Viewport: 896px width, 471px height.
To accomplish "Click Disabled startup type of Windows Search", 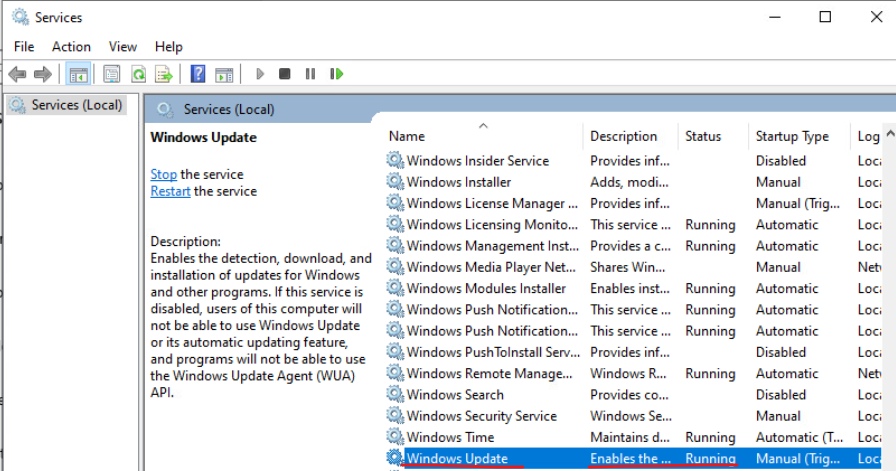I will coord(781,395).
